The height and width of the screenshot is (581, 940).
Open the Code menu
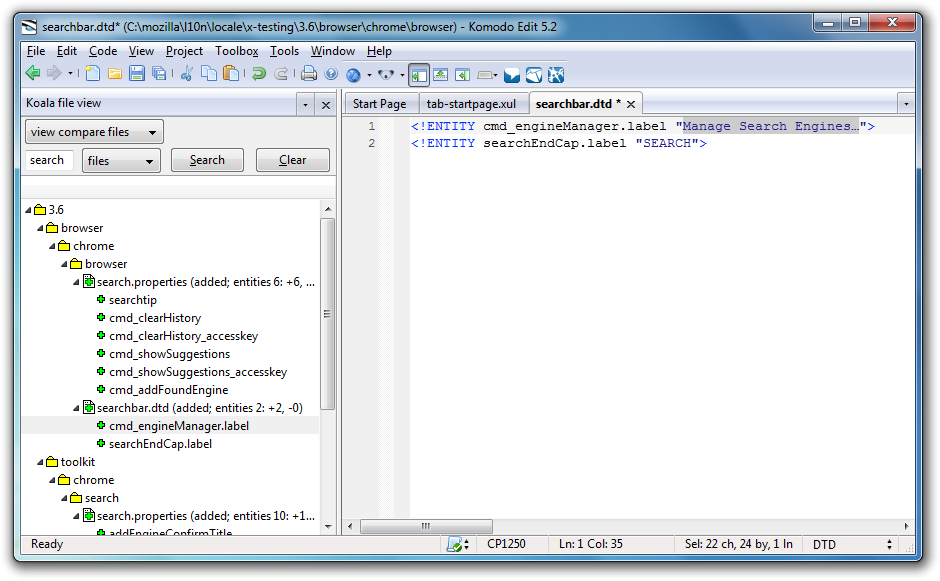pos(103,51)
